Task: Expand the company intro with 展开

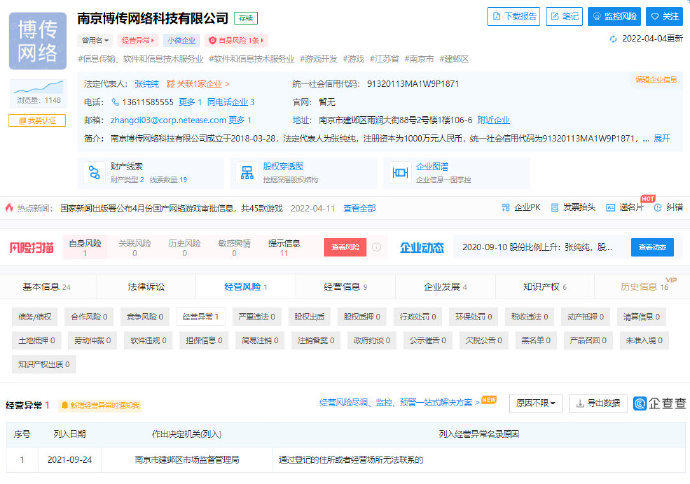Action: (661, 138)
